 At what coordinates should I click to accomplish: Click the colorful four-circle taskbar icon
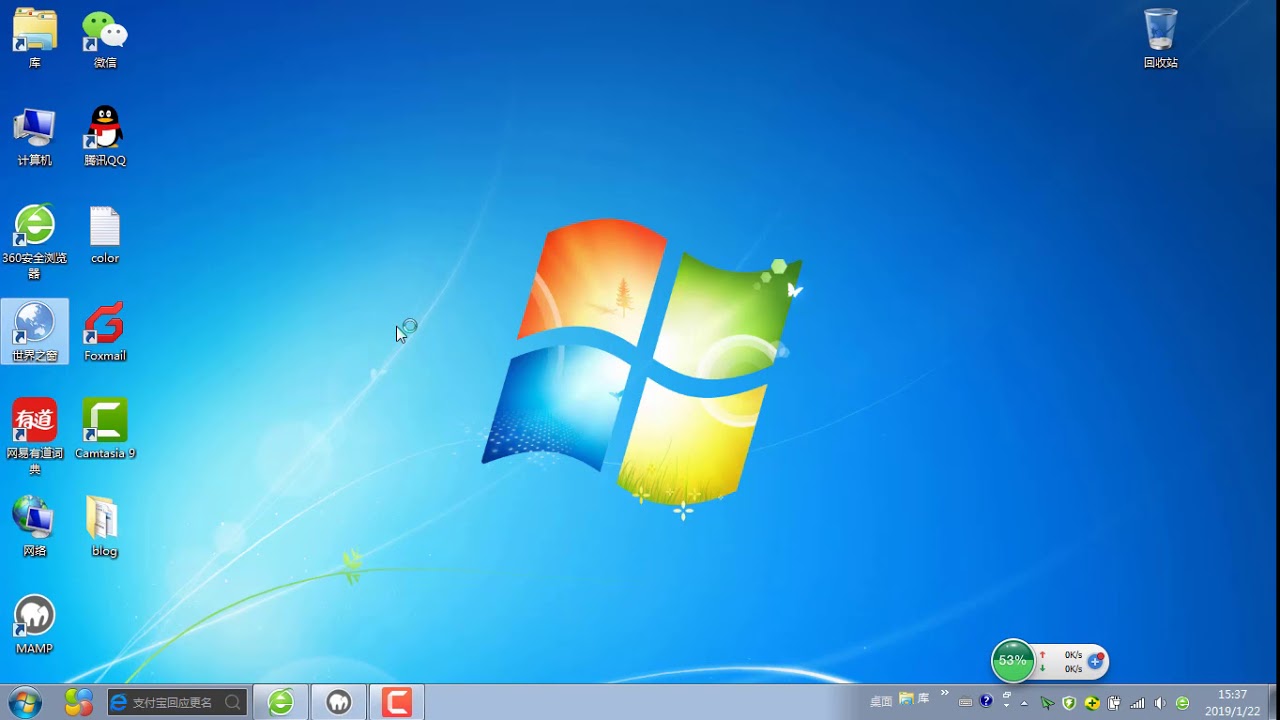click(x=79, y=702)
